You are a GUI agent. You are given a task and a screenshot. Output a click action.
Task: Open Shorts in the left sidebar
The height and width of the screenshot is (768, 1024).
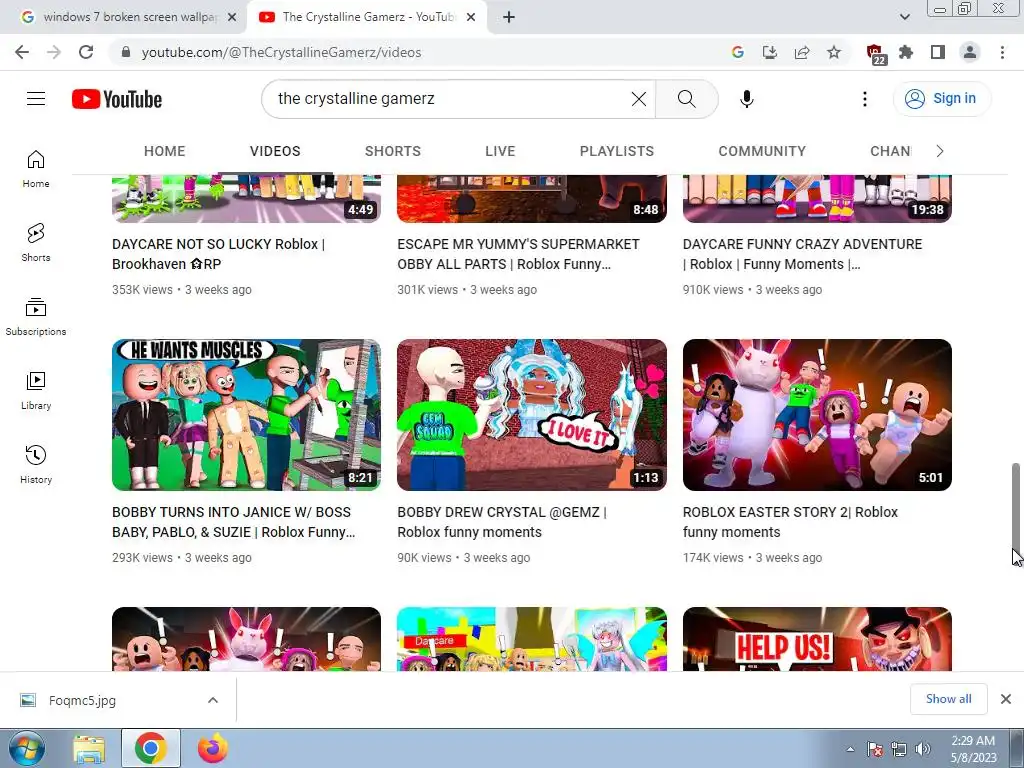pos(36,242)
